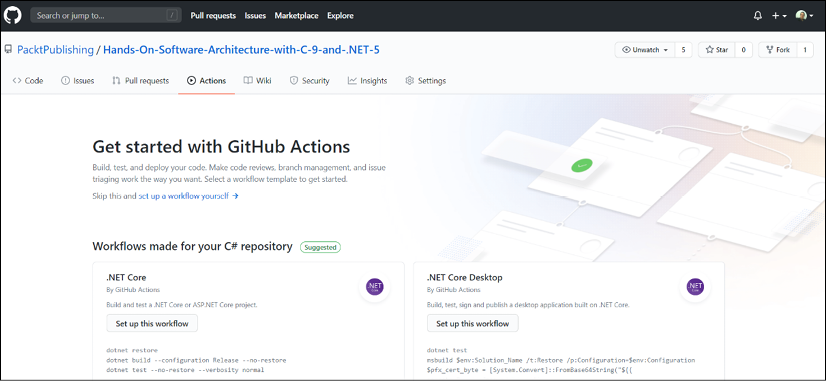
Task: Star the repository
Action: (716, 50)
